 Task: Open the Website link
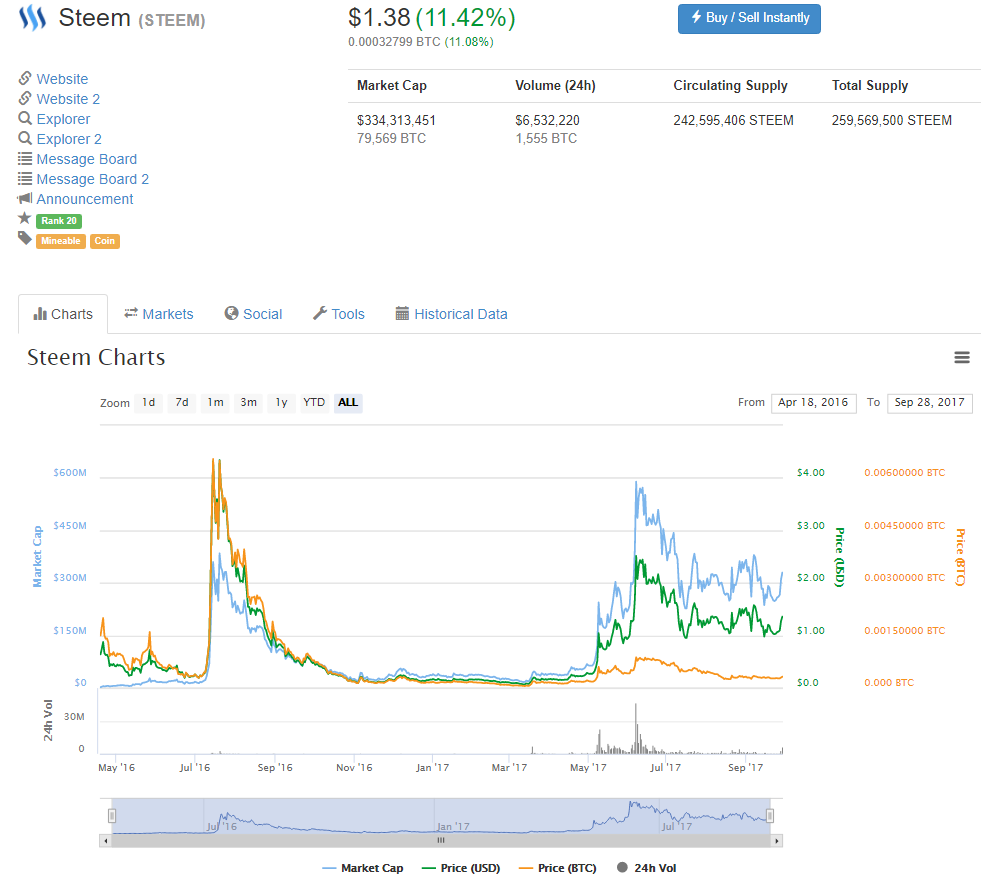click(62, 79)
